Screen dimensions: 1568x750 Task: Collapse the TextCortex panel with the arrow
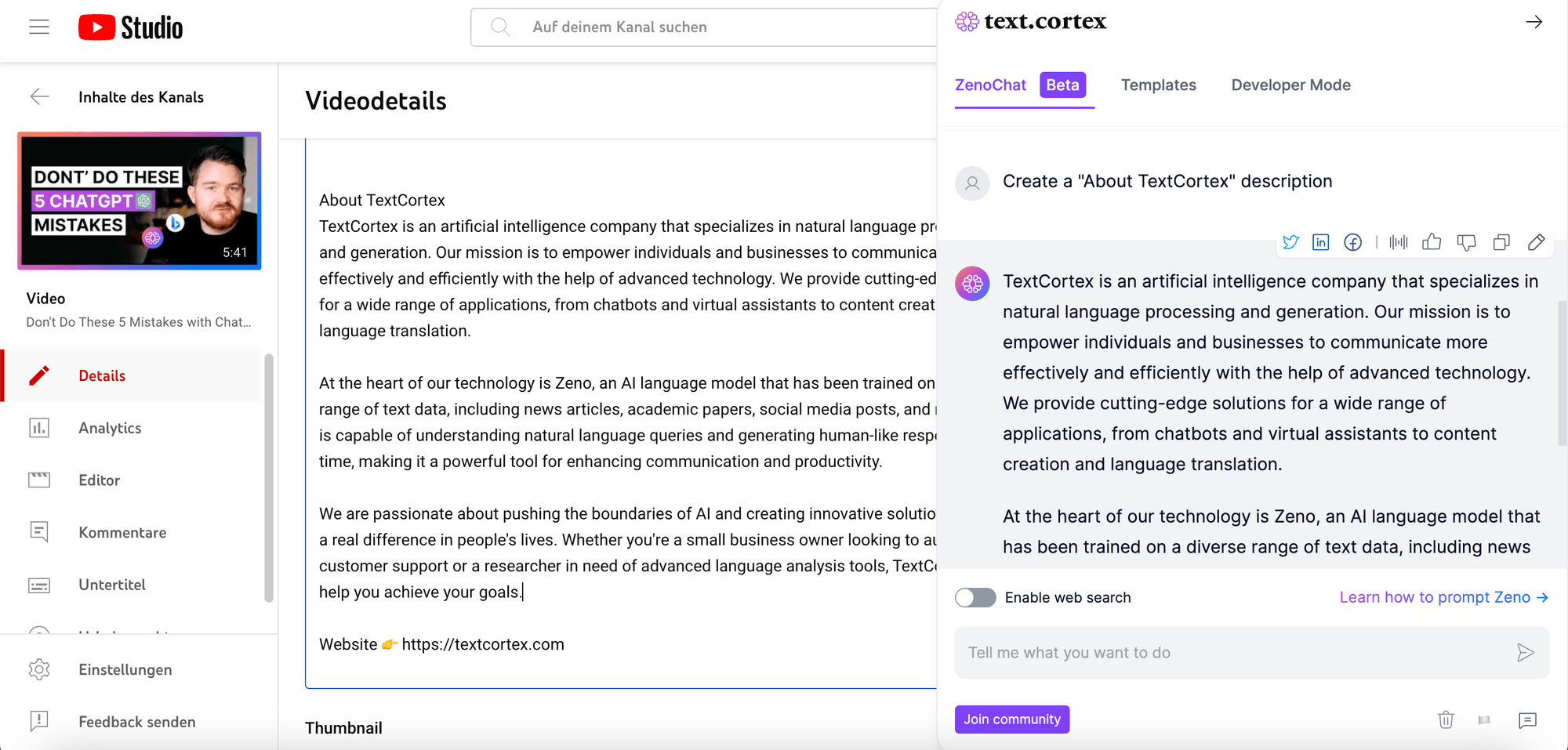(1534, 23)
